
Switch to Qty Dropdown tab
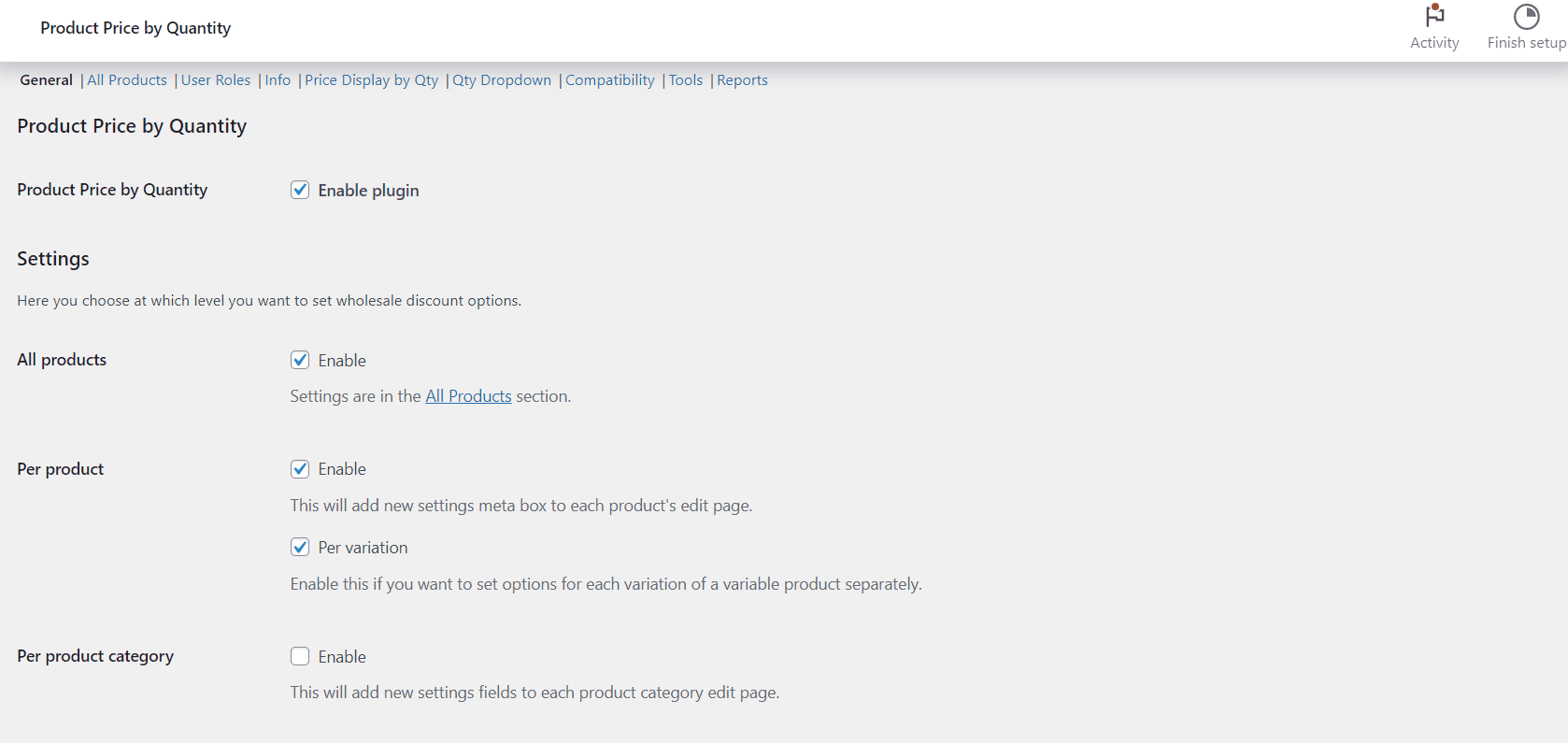pos(502,80)
